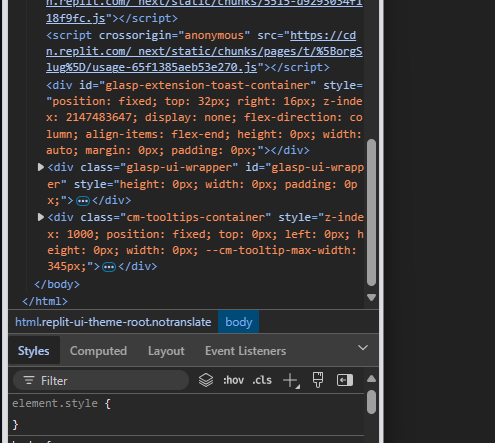
Task: Expand the glasp-ui-wrapper div node
Action: click(40, 167)
